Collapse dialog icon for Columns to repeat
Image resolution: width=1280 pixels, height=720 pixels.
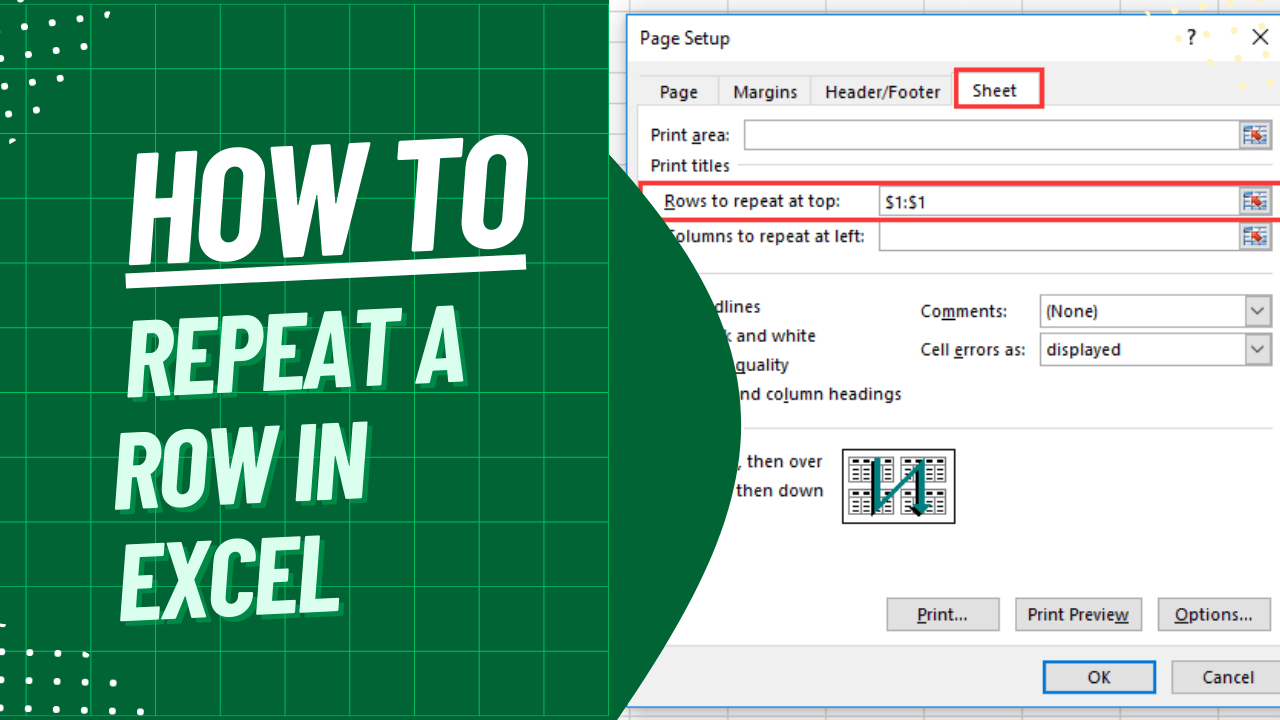point(1255,236)
